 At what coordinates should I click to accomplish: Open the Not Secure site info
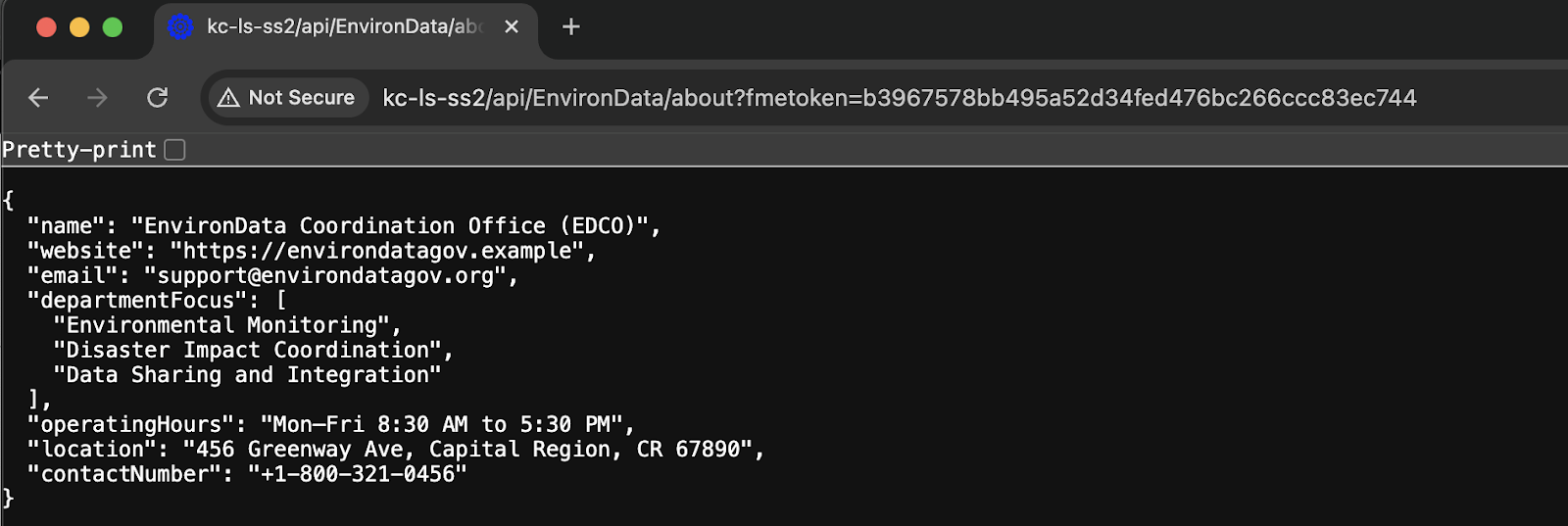pyautogui.click(x=287, y=98)
